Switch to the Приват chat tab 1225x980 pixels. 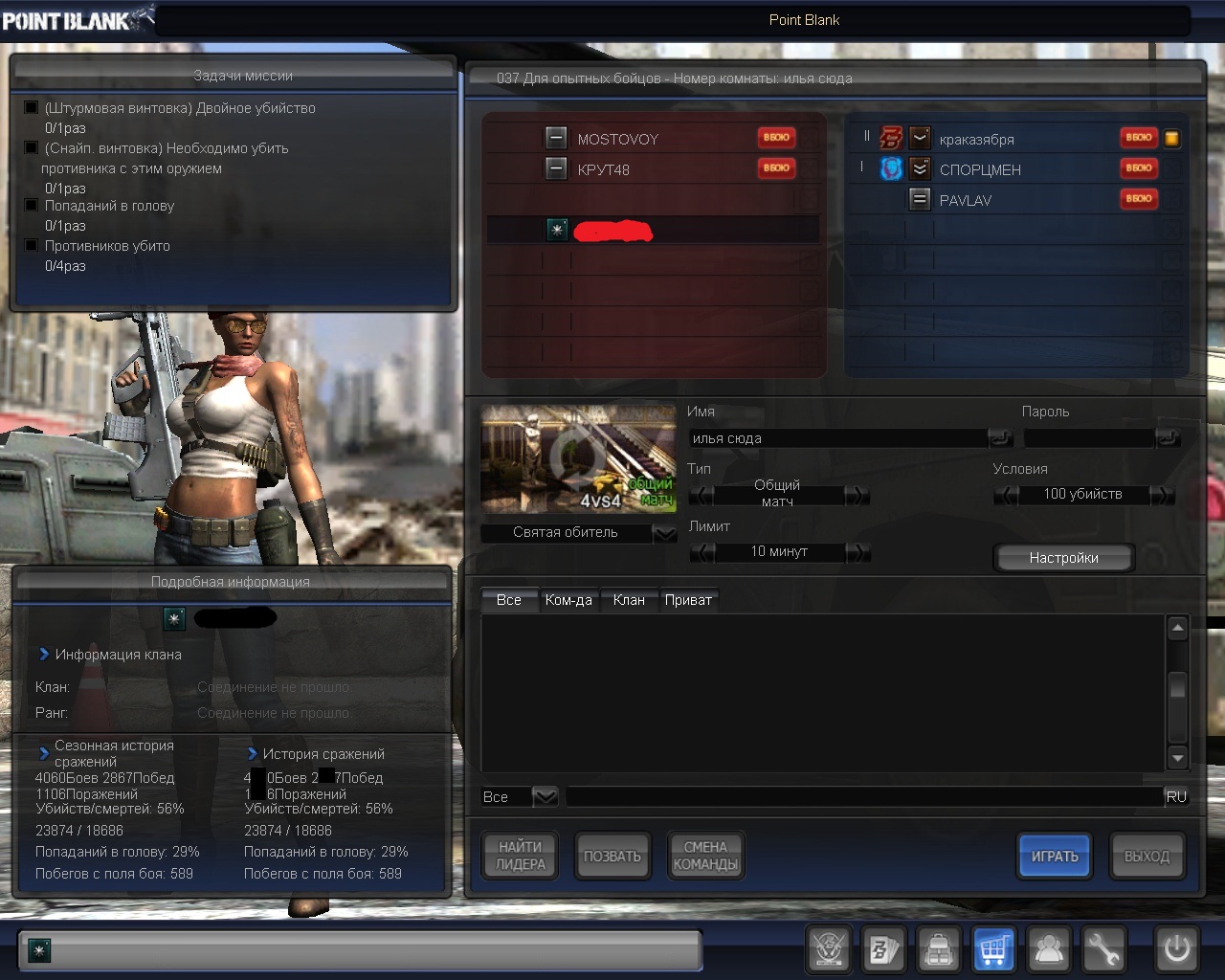(688, 600)
